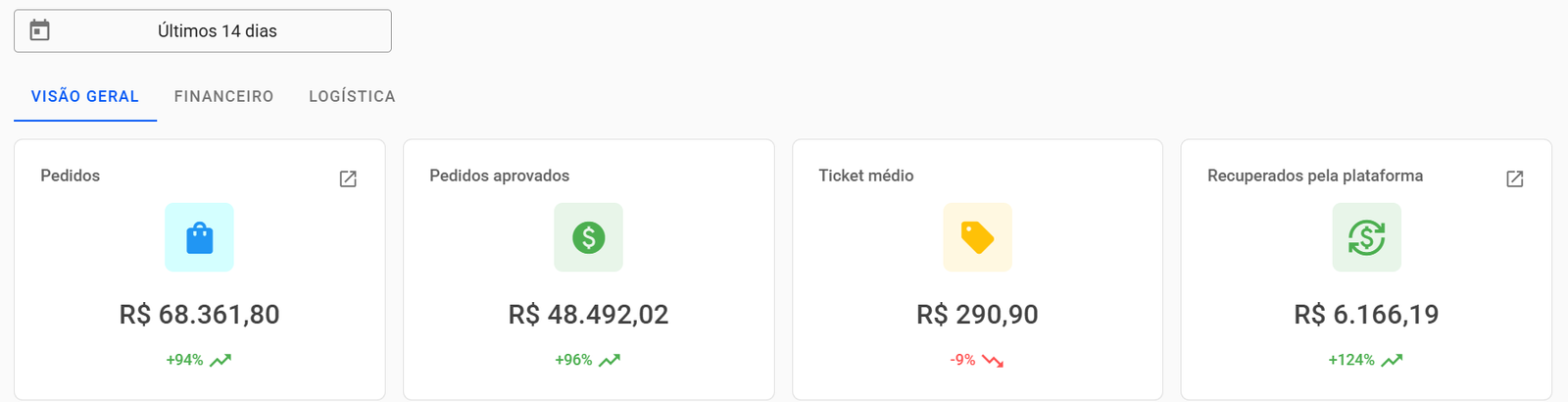This screenshot has height=402, width=1568.
Task: Click the upward trend arrow beside +124%
Action: tap(1392, 360)
